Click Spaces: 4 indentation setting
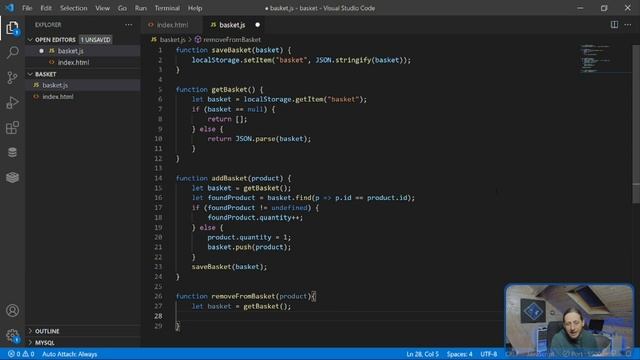This screenshot has height=360, width=640. point(459,354)
